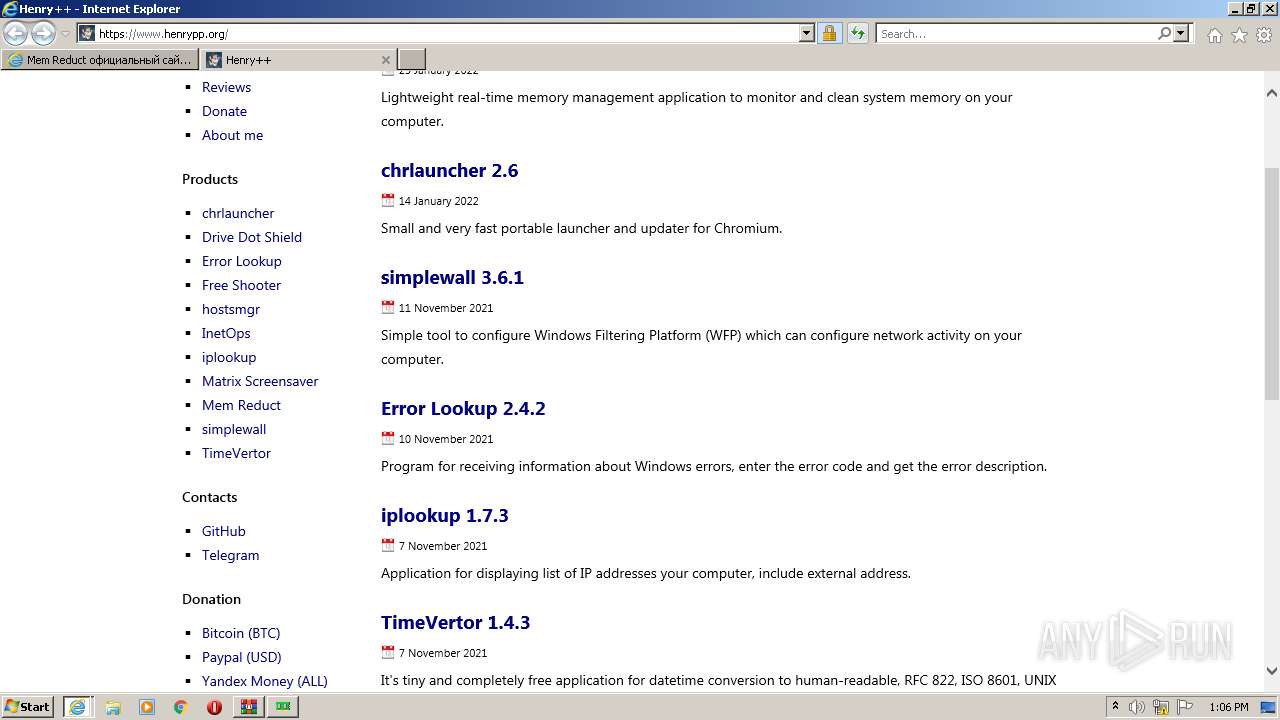Viewport: 1280px width, 720px height.
Task: Click the calendar icon beside 14 January 2022
Action: [x=388, y=200]
